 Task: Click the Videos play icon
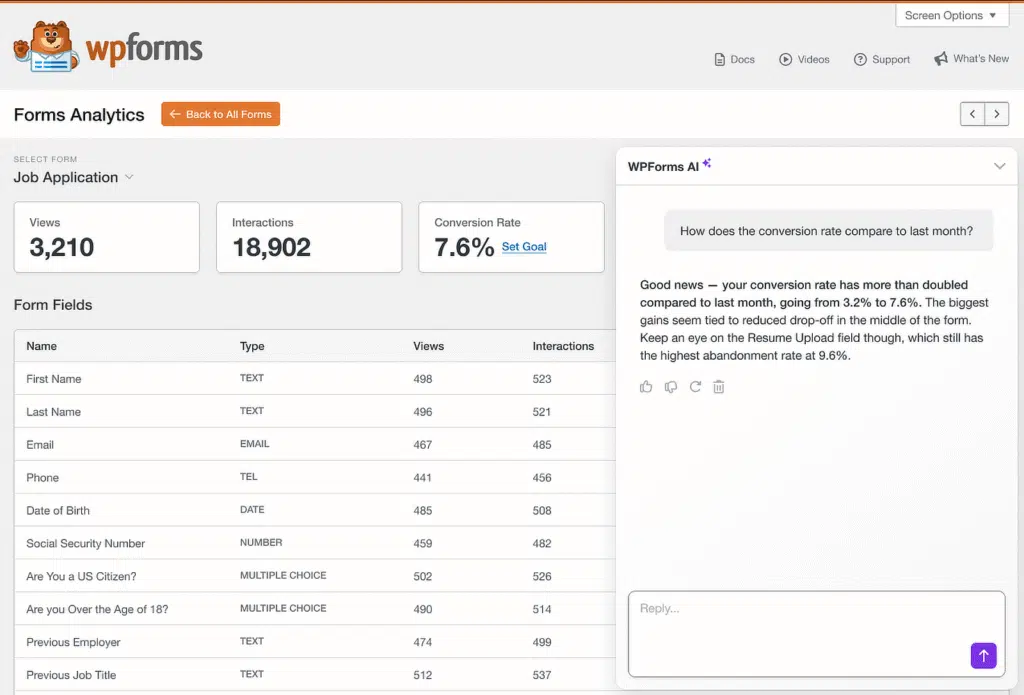coord(785,59)
